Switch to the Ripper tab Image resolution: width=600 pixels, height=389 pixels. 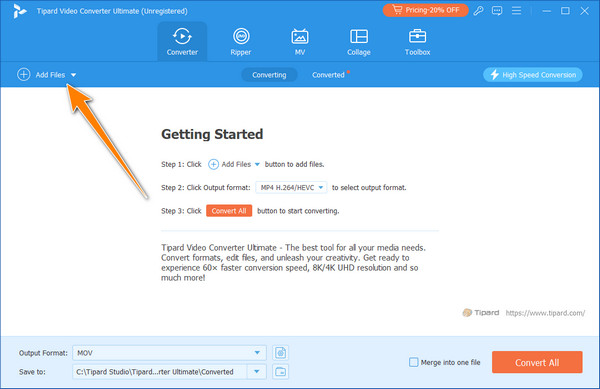click(241, 42)
